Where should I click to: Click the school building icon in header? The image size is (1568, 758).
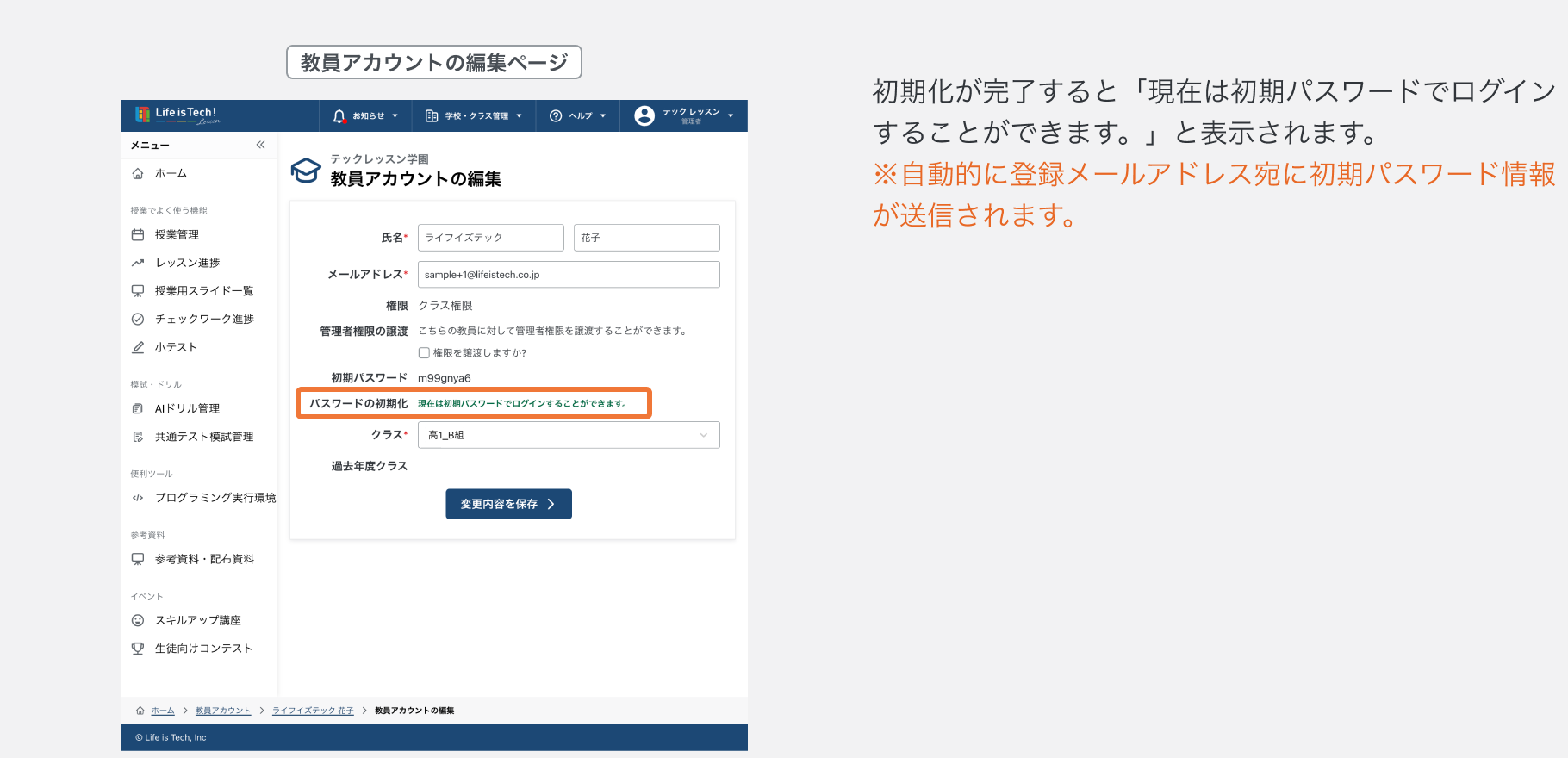point(432,115)
